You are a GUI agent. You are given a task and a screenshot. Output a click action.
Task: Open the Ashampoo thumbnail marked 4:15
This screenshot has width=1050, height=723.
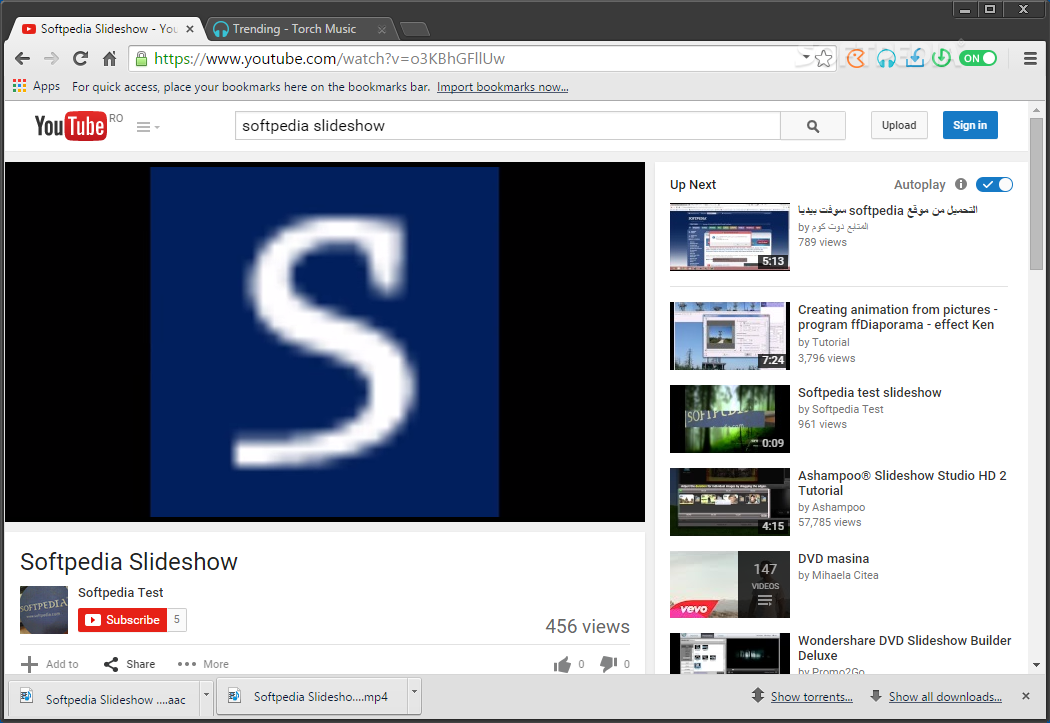click(x=730, y=502)
